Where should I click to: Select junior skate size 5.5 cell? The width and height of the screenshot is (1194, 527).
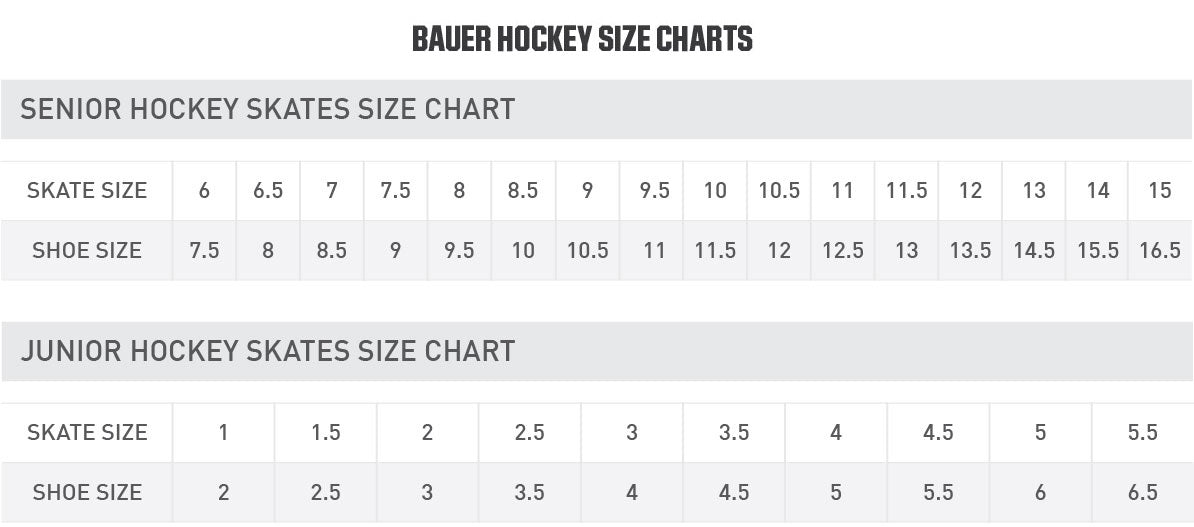pos(1142,432)
